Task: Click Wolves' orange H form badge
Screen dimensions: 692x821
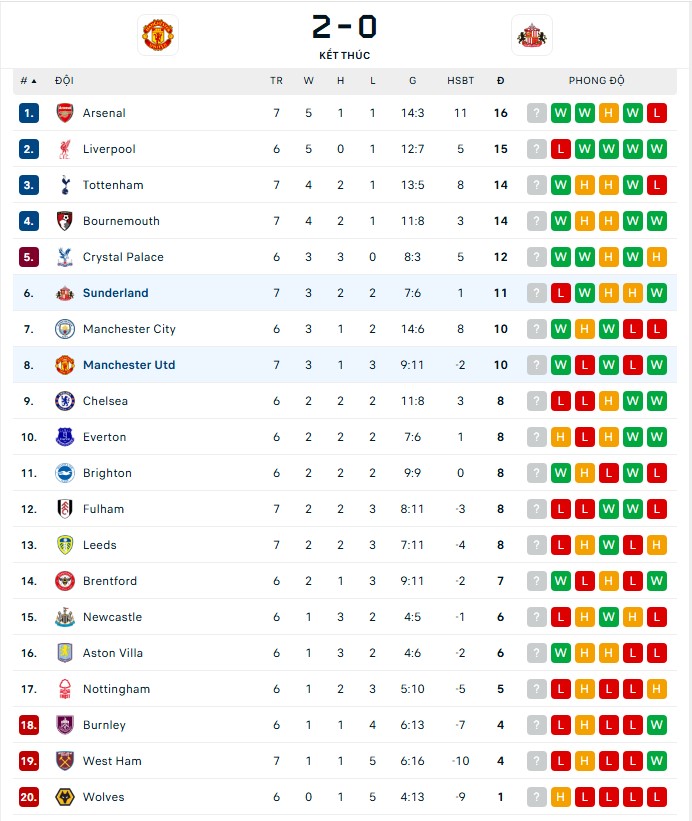Action: click(561, 797)
